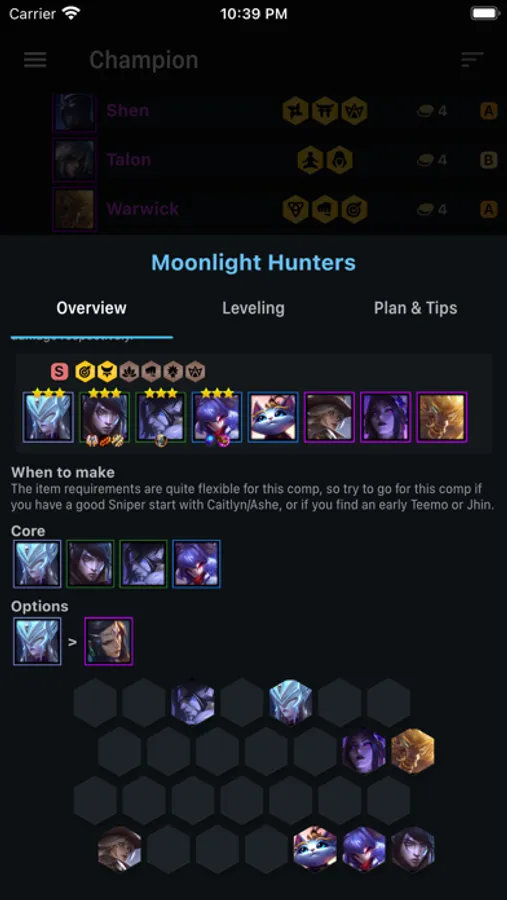Tap the Moonlight Hunters title

click(253, 263)
